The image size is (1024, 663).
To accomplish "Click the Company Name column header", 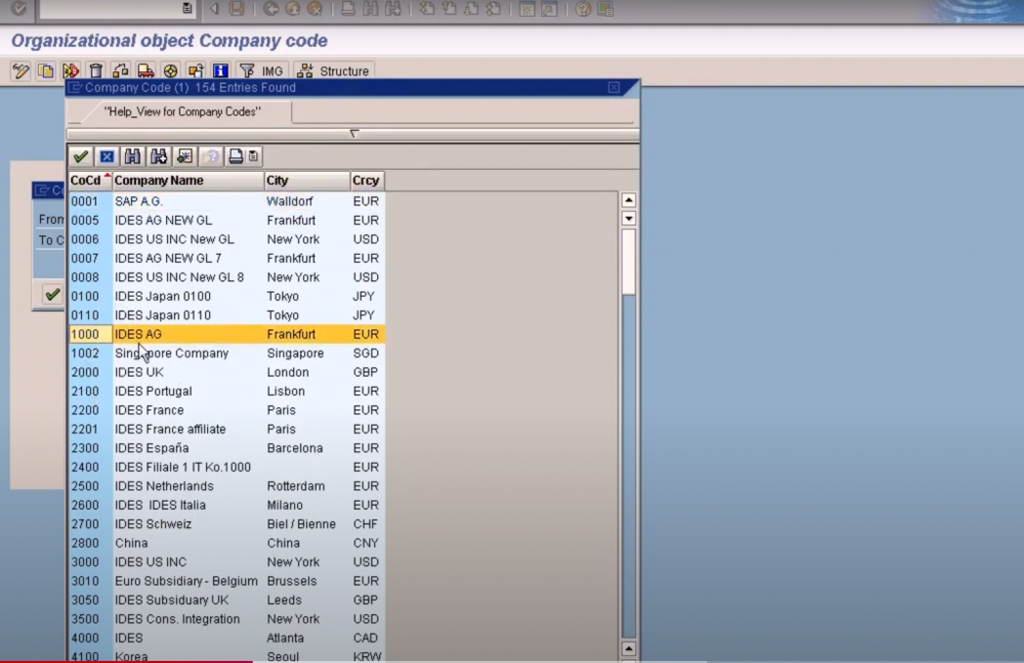I will pos(188,180).
